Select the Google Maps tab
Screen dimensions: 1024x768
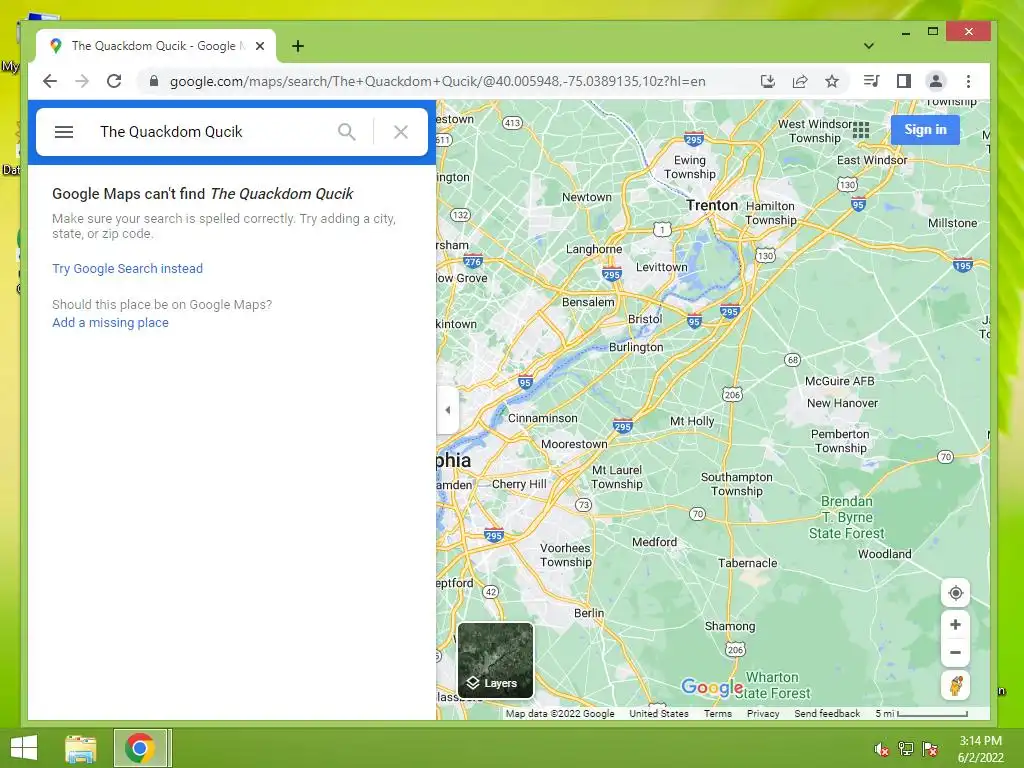click(x=157, y=46)
